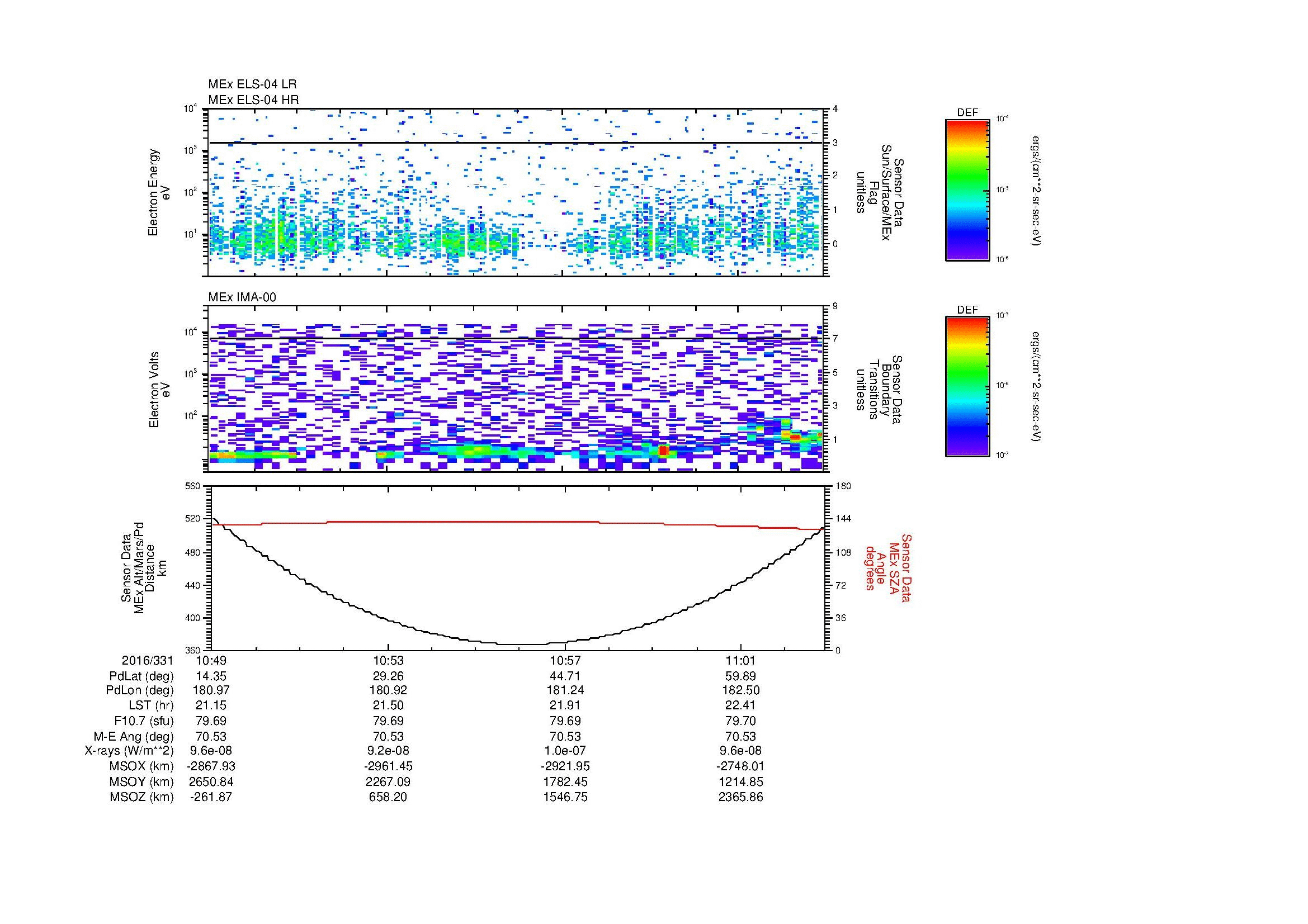Click the date label '2016/331'
This screenshot has height=924, width=1308.
148,660
